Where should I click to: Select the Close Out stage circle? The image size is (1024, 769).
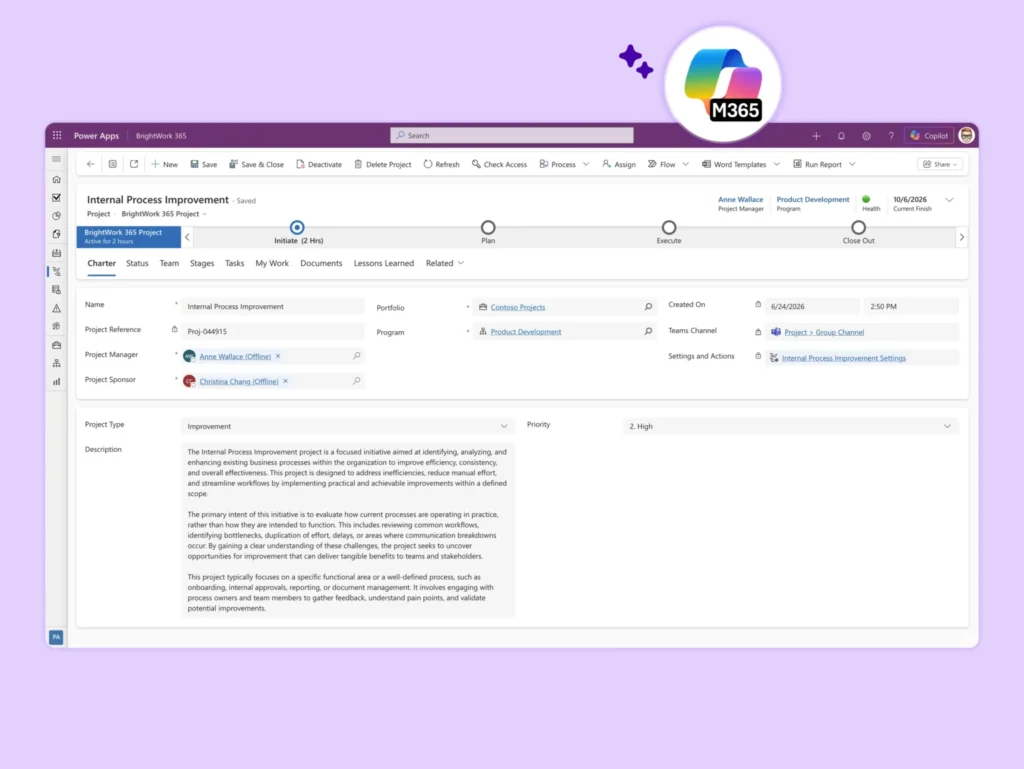pyautogui.click(x=858, y=227)
